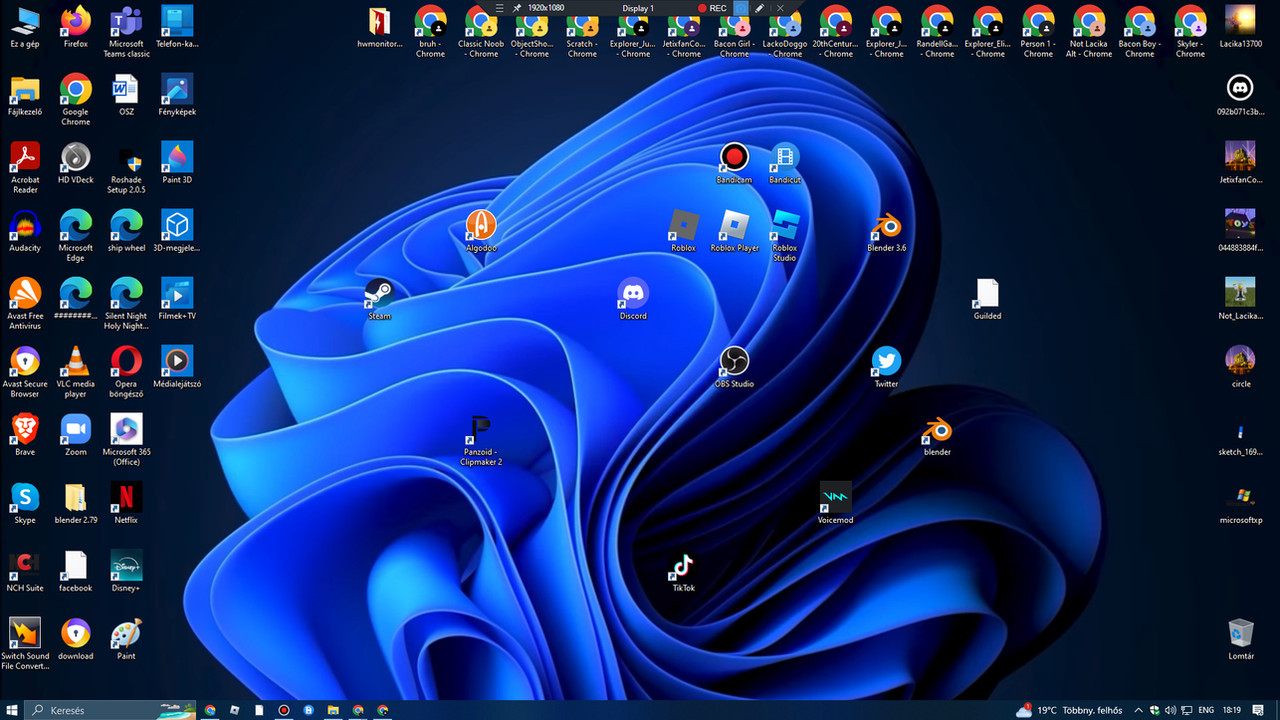Select the HD VDeck icon
The width and height of the screenshot is (1280, 720).
(x=76, y=163)
